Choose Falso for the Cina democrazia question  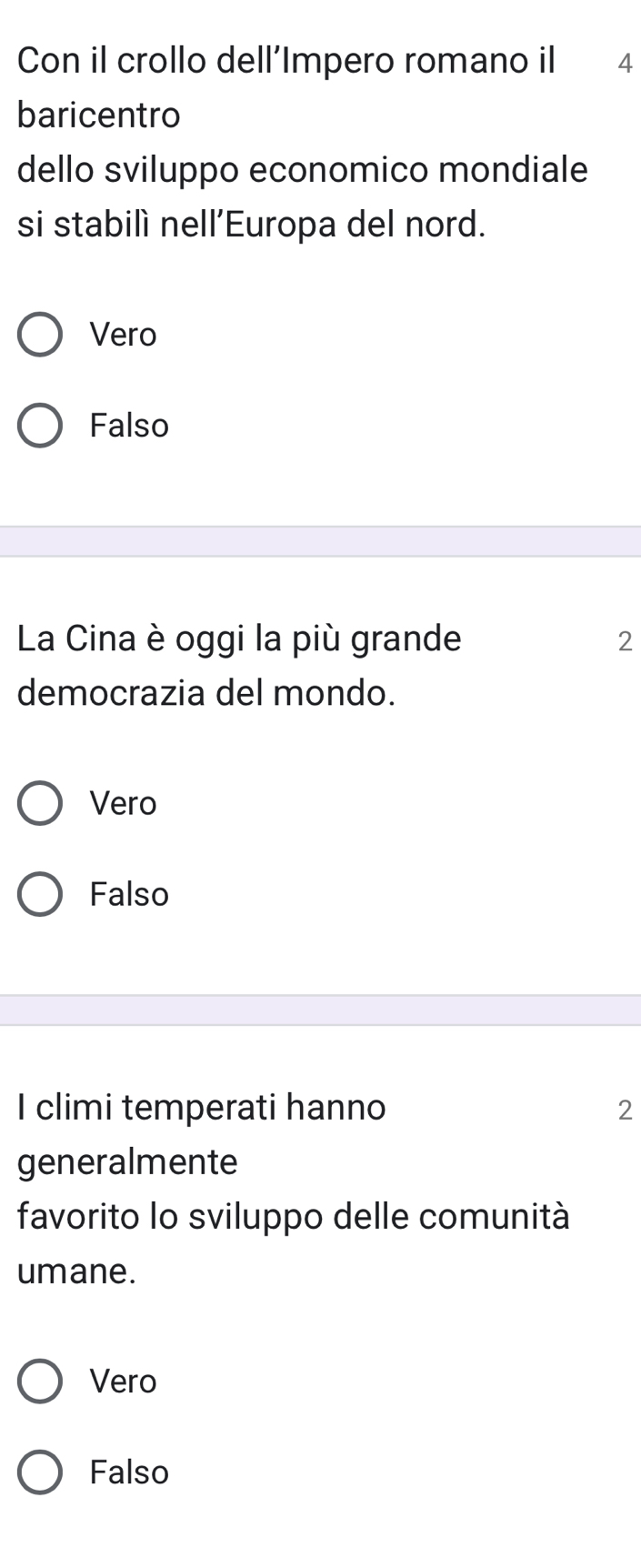40,895
